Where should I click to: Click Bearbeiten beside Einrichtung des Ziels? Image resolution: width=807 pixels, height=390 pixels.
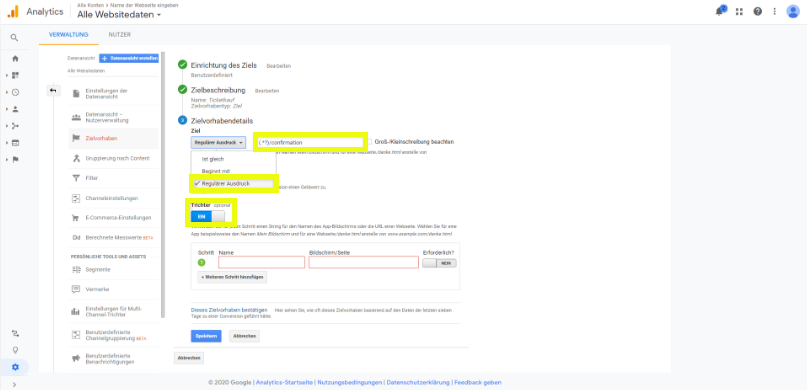[278, 66]
